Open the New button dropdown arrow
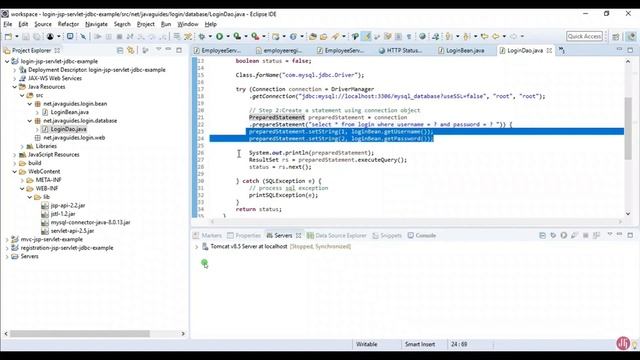 tap(16, 36)
